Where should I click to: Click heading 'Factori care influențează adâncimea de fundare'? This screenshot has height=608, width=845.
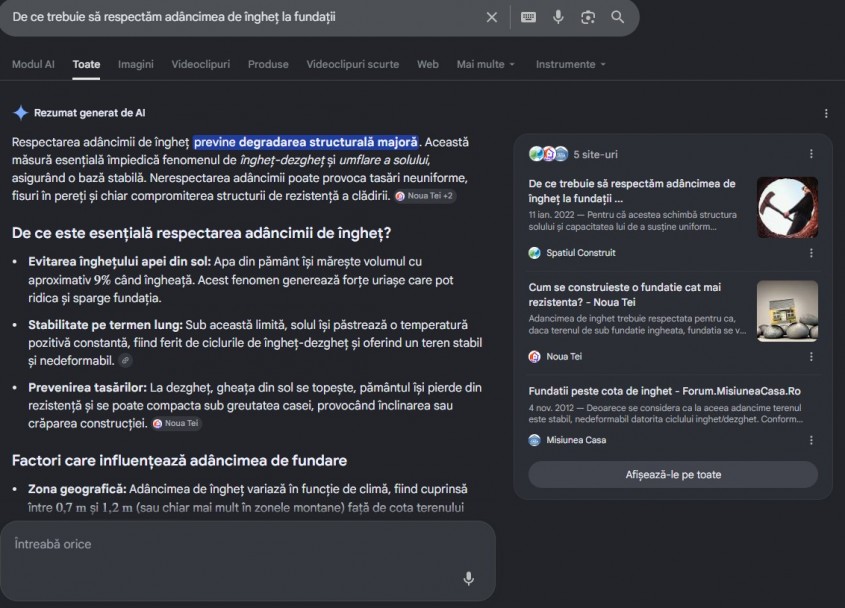(x=179, y=460)
